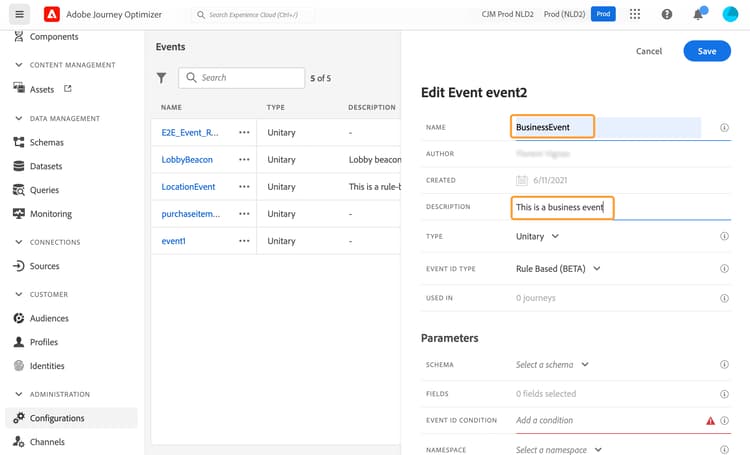
Task: Open more actions for LobbyBeacon event
Action: point(244,160)
